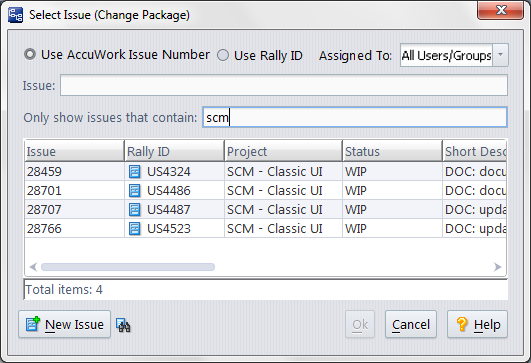Click the Rally icon beside US4523
Viewport: 531px width, 363px height.
point(134,229)
